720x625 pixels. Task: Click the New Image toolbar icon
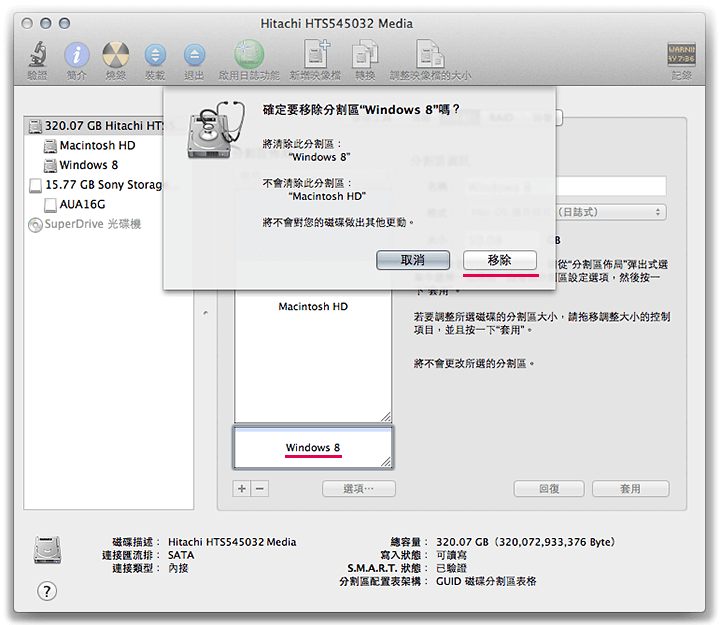pos(315,54)
